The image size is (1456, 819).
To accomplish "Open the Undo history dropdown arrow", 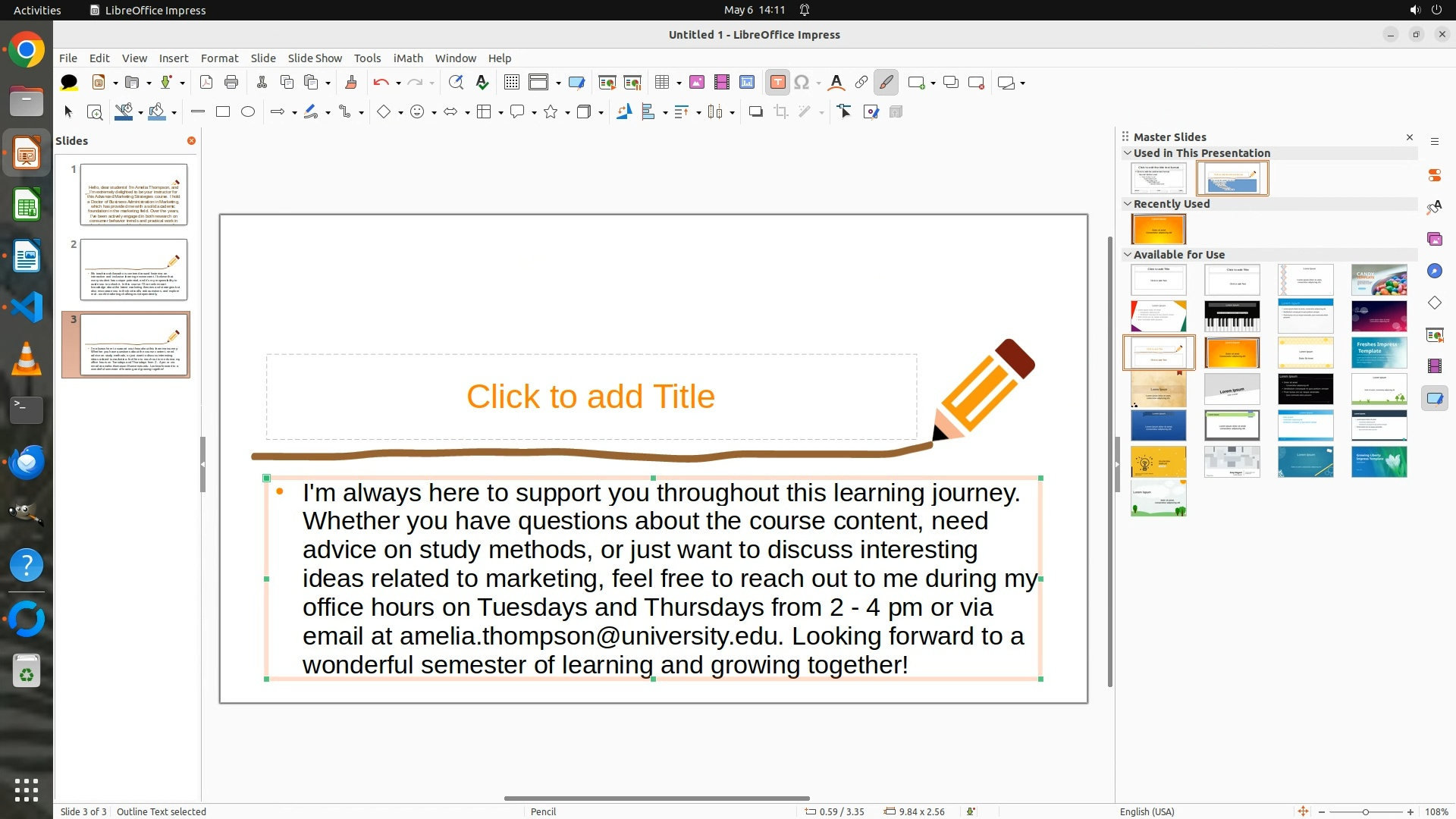I will click(x=398, y=83).
